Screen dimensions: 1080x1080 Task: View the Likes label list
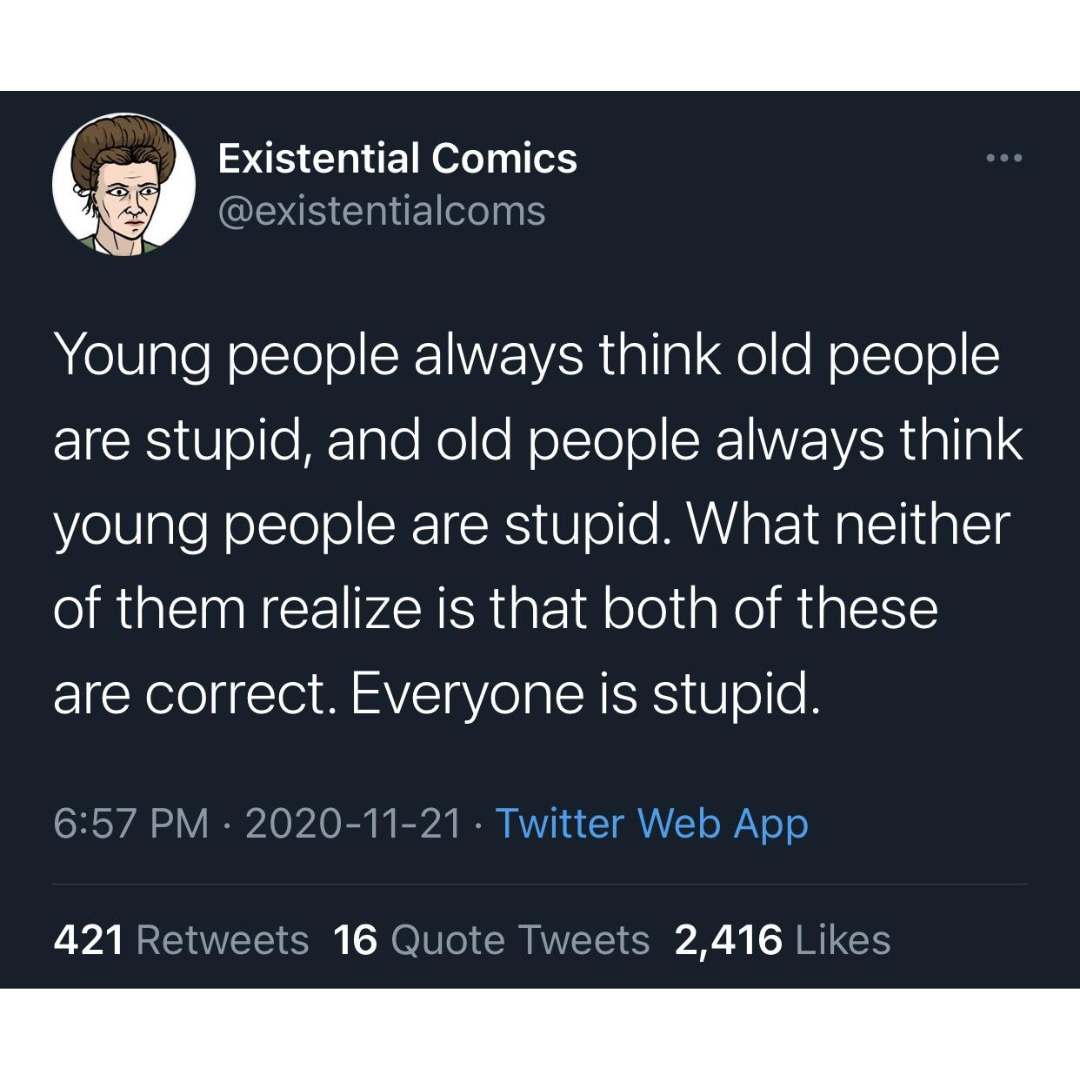tap(843, 940)
